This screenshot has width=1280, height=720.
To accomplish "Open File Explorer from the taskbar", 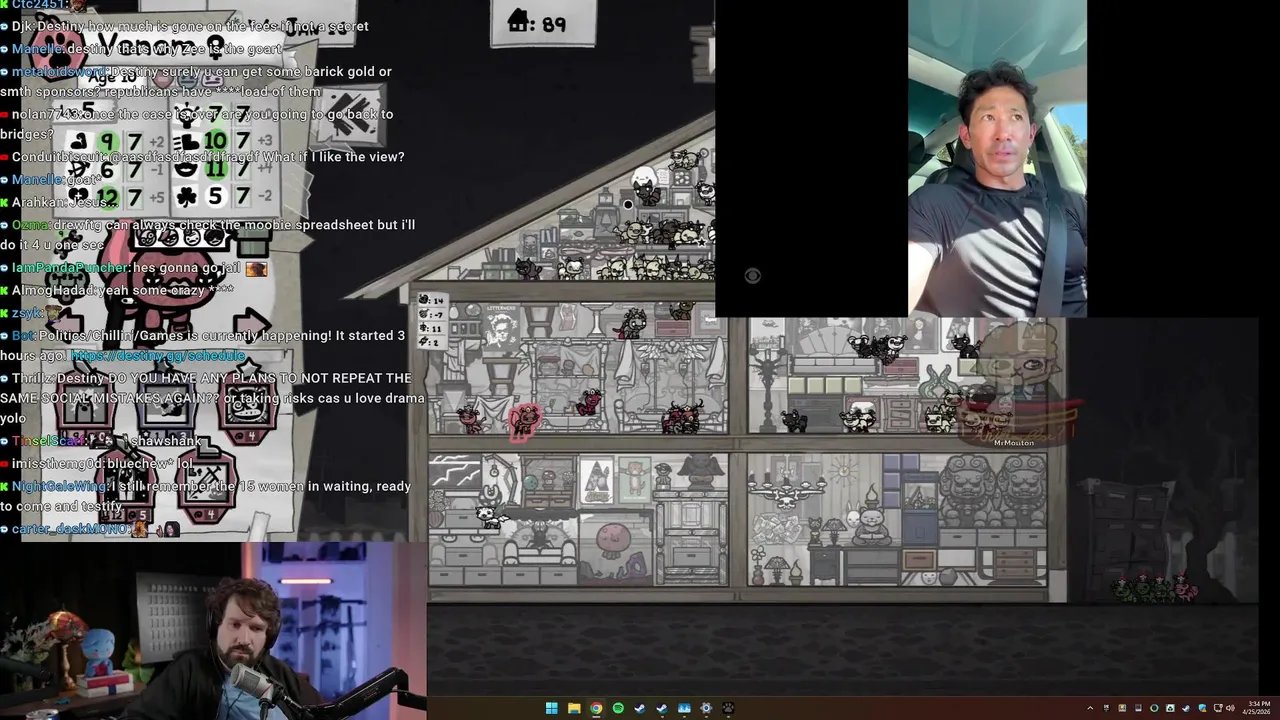I will pyautogui.click(x=574, y=708).
